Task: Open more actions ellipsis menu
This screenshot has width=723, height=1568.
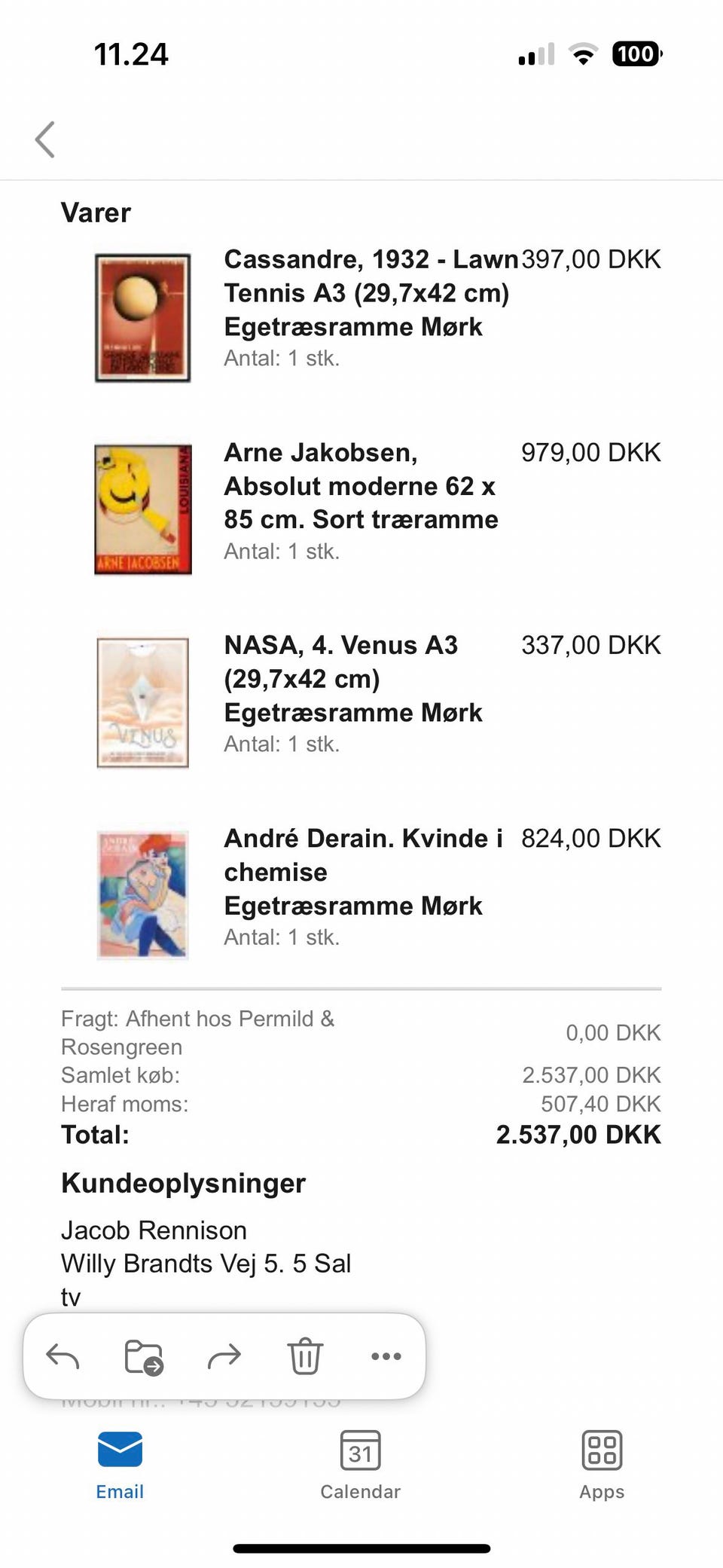Action: 386,1356
